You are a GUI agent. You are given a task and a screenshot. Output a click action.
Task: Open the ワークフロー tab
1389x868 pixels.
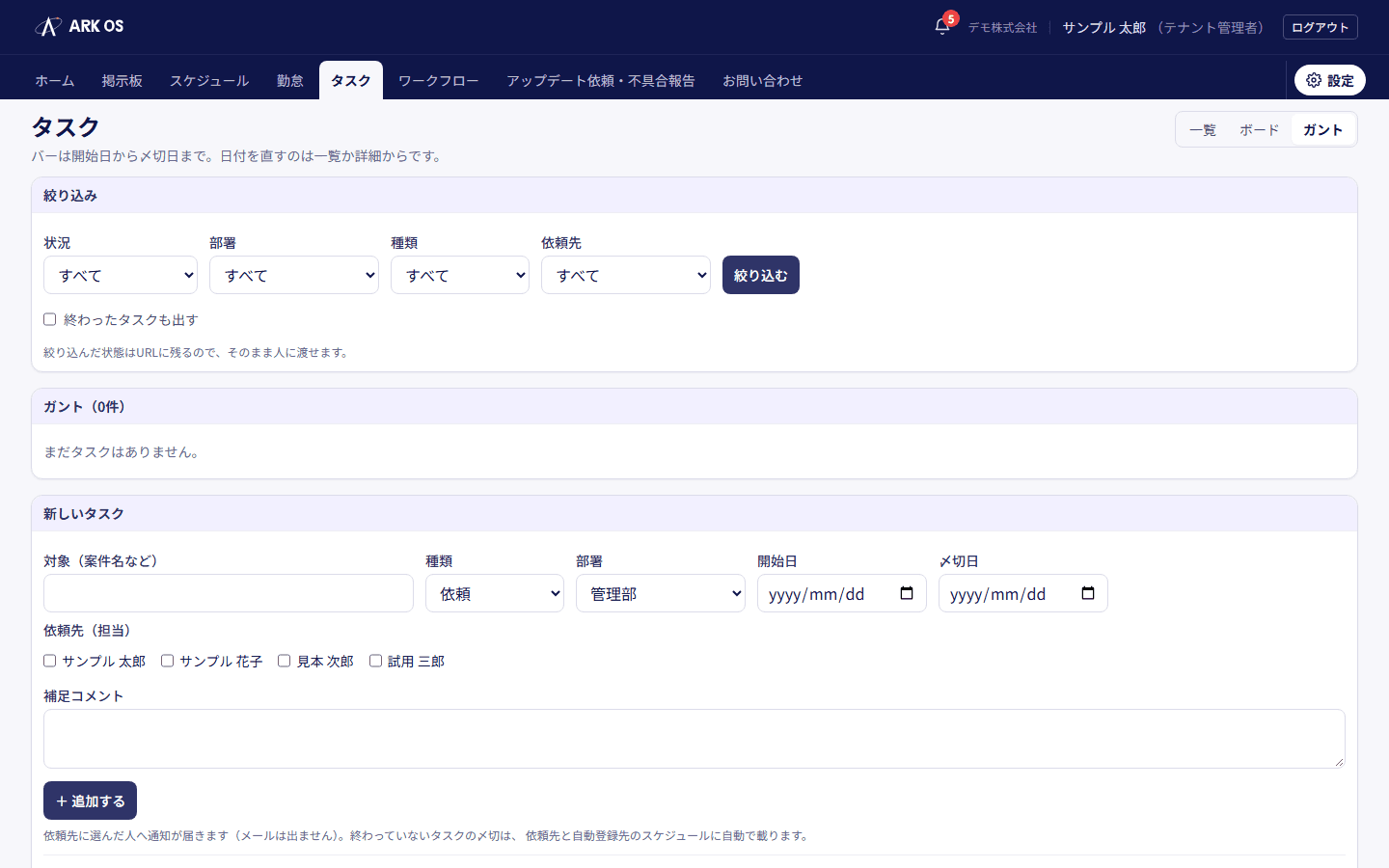point(439,80)
